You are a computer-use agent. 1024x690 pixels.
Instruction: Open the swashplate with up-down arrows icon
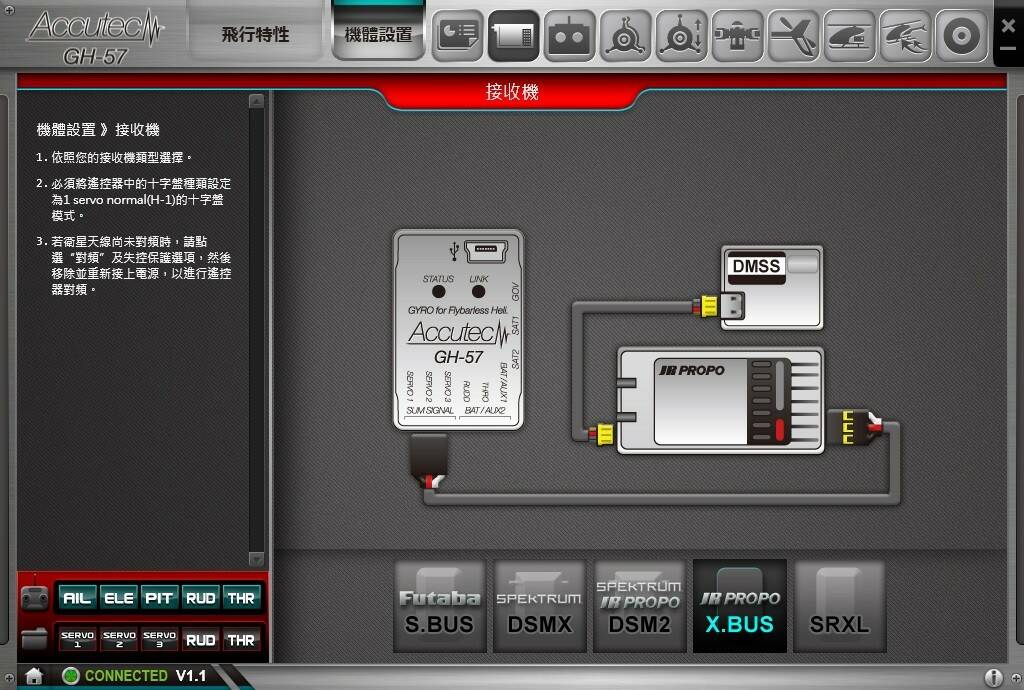681,36
